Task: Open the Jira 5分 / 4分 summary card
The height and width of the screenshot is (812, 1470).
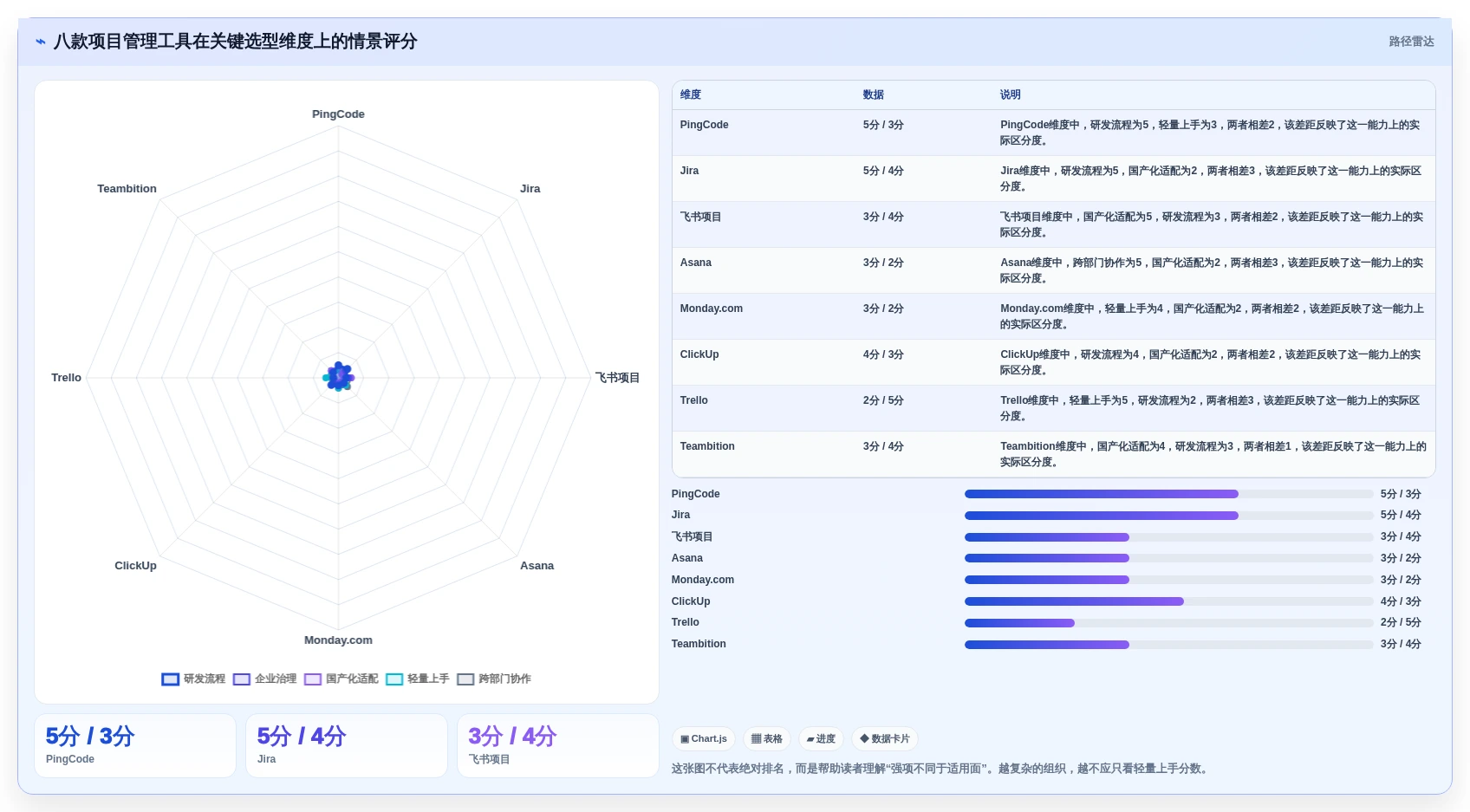Action: (347, 746)
